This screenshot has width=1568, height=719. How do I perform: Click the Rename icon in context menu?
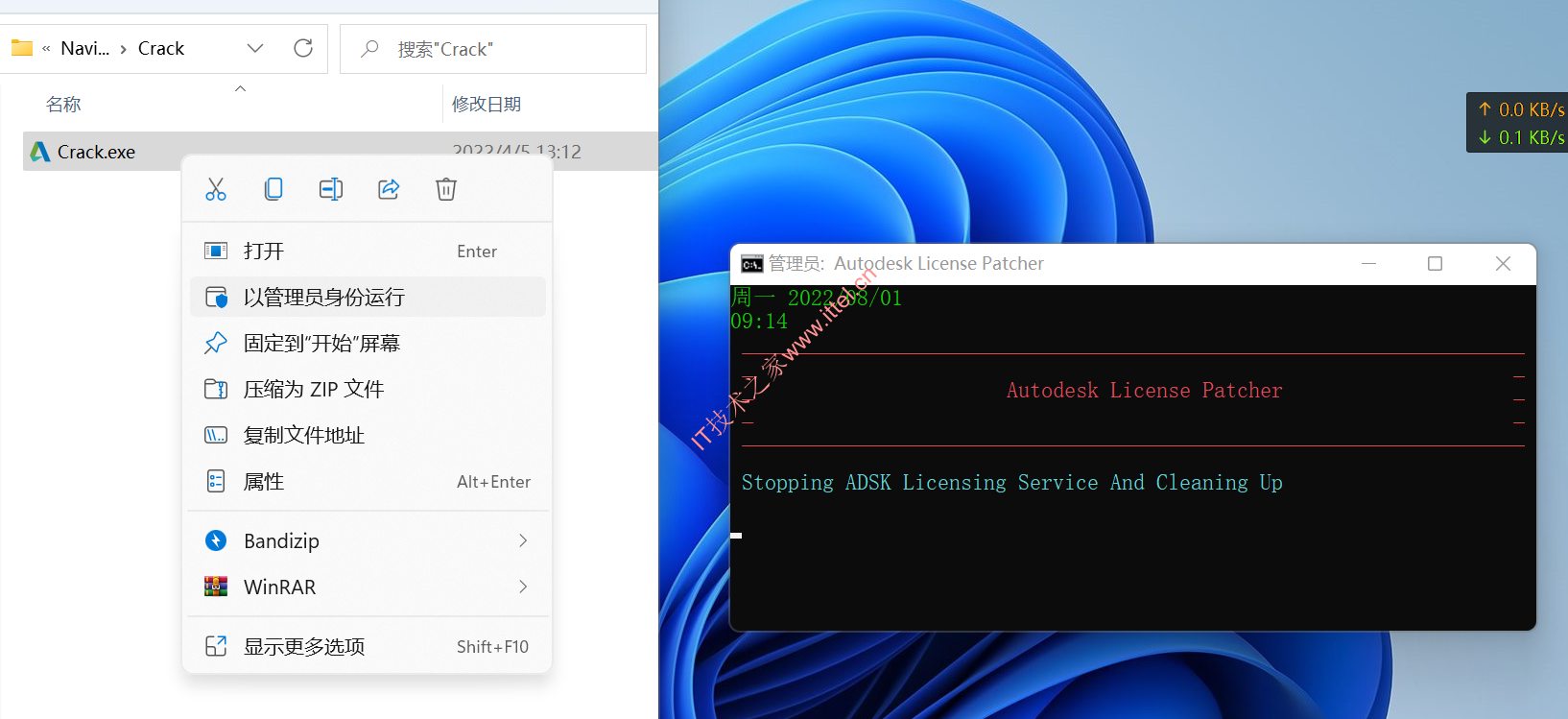[331, 189]
